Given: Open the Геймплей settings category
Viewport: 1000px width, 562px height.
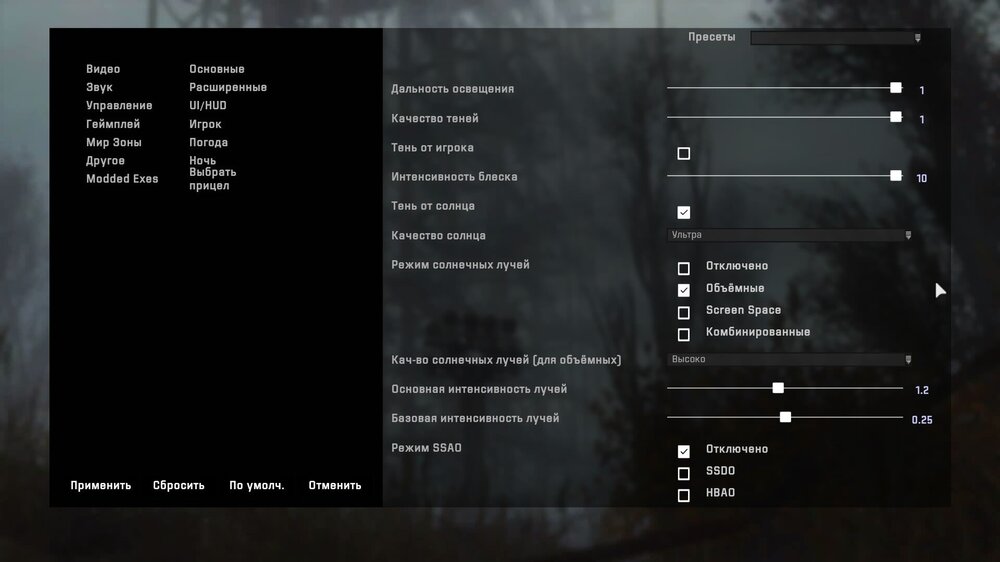Looking at the screenshot, I should [113, 124].
